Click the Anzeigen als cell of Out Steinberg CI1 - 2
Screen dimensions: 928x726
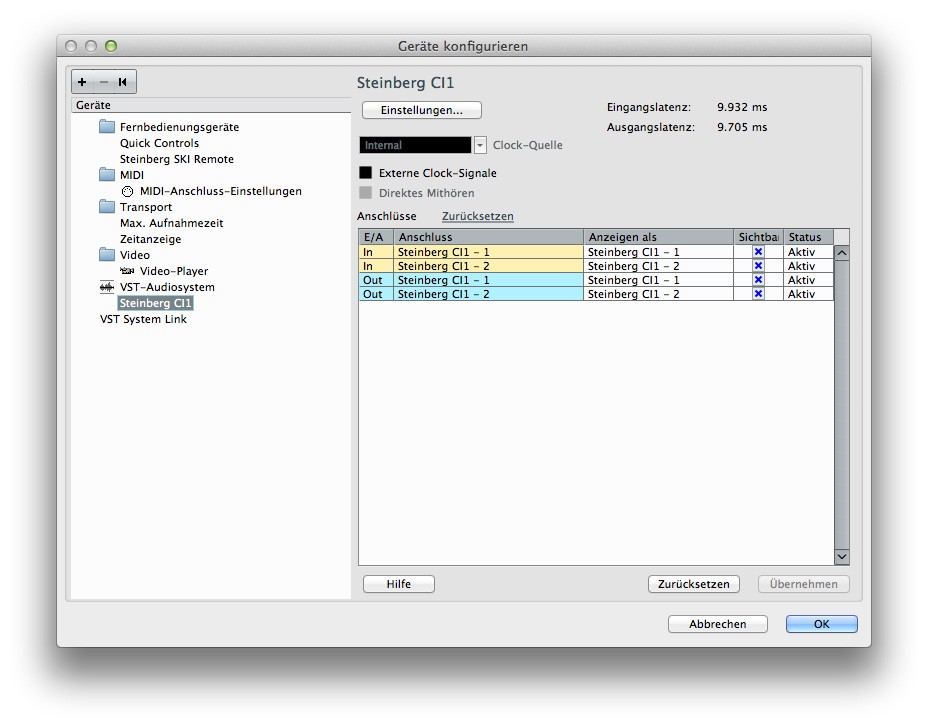[658, 294]
